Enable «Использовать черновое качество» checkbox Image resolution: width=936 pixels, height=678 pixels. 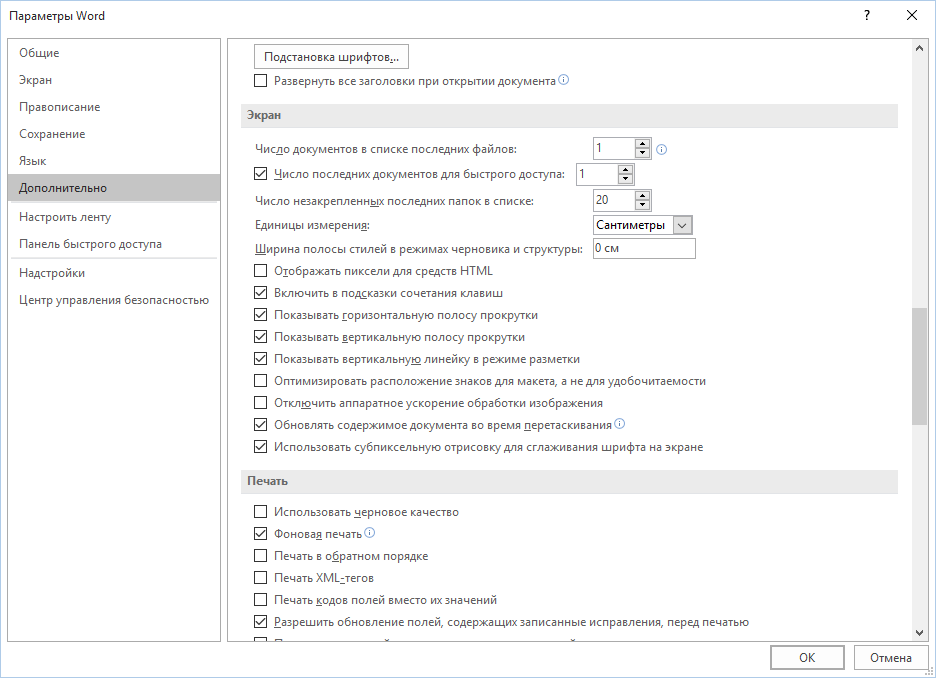pyautogui.click(x=261, y=512)
